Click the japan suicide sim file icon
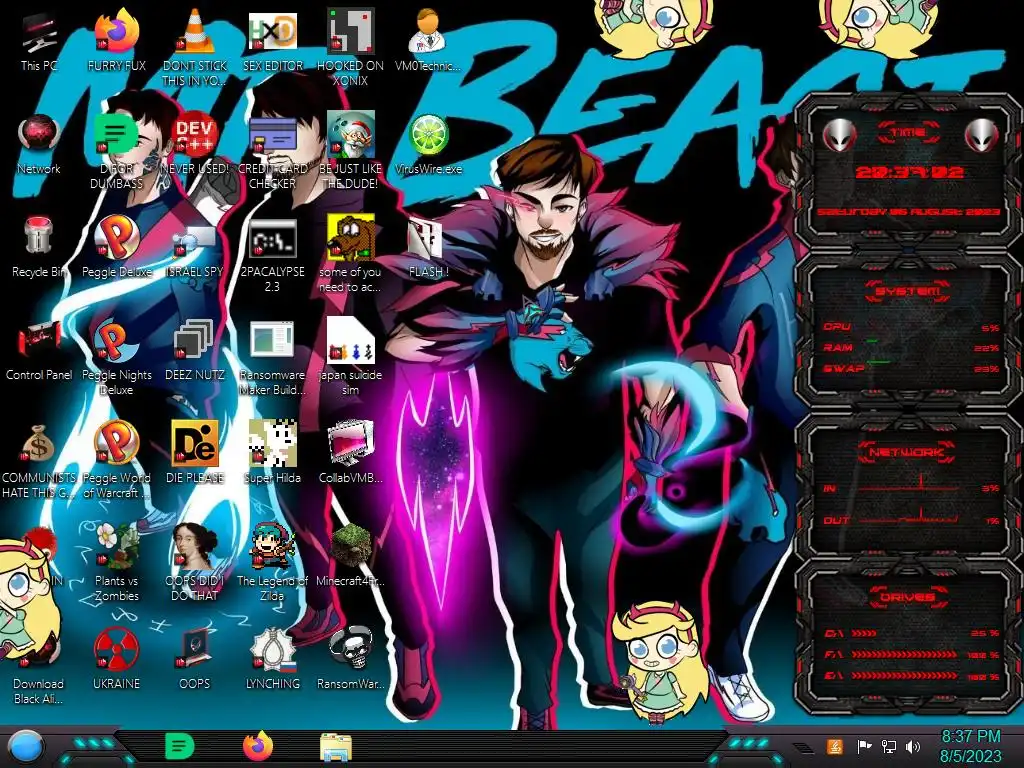 (x=351, y=340)
